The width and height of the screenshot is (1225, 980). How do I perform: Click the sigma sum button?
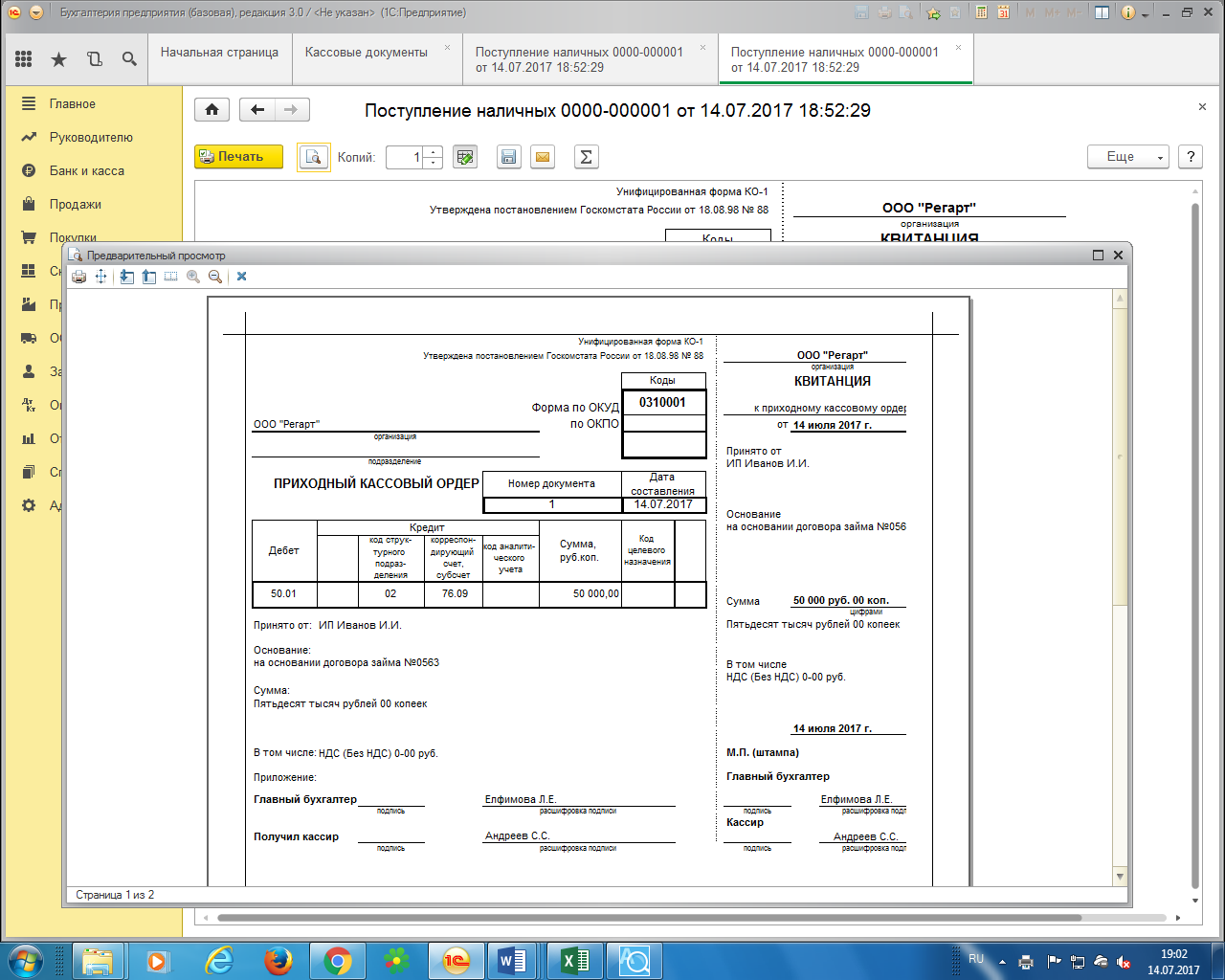point(586,157)
